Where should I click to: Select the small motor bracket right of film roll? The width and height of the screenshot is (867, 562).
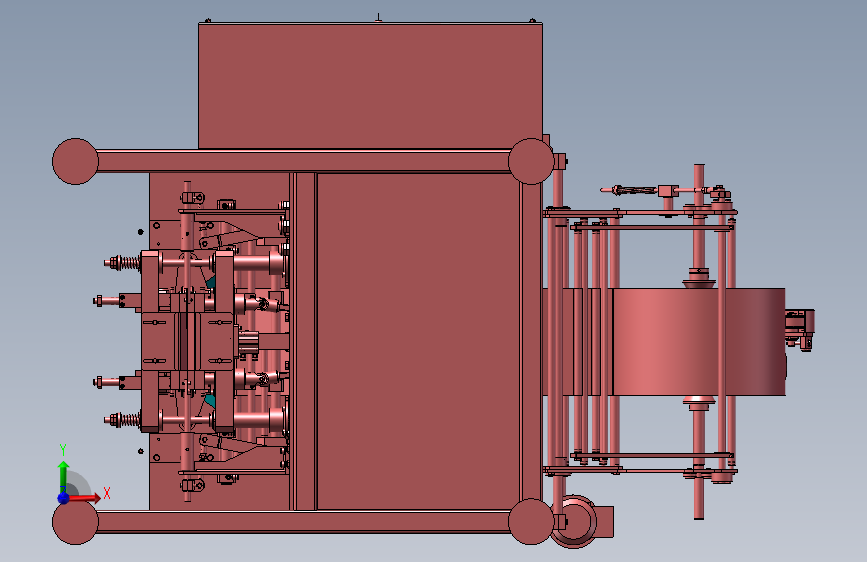tap(800, 329)
